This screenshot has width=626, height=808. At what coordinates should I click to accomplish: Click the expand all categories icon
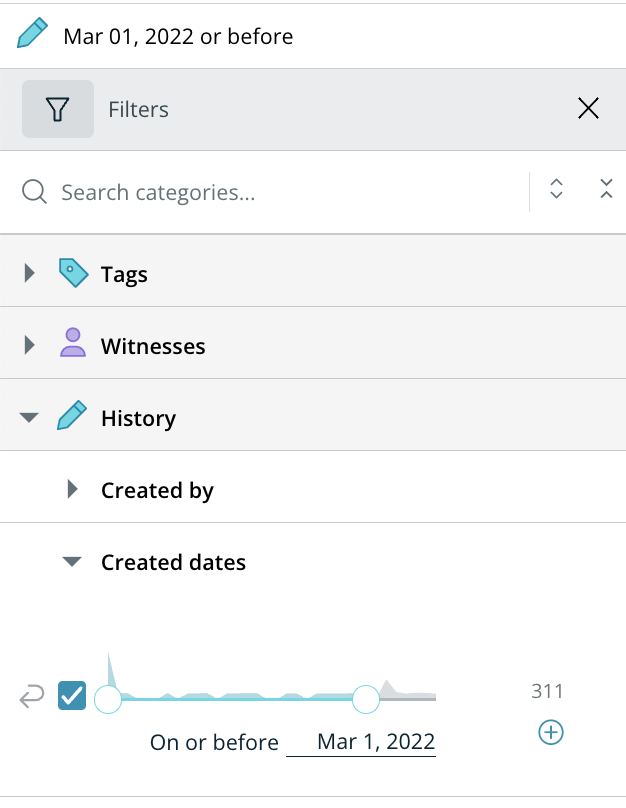556,189
